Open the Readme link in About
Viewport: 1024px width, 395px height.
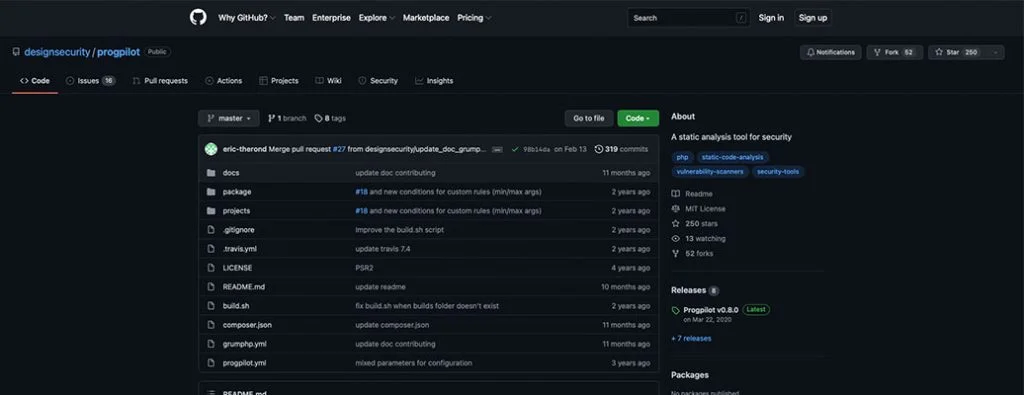click(692, 194)
